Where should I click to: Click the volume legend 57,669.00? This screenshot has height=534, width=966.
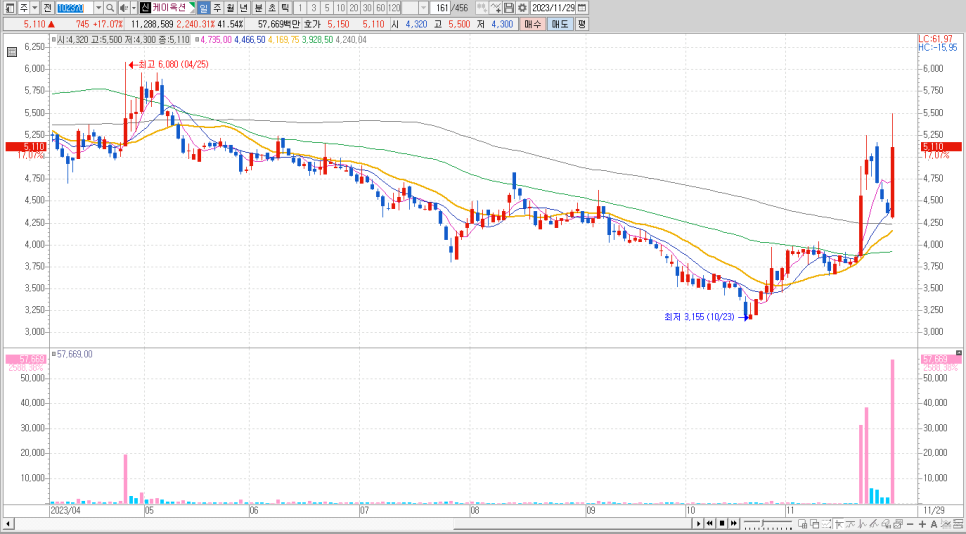point(75,354)
